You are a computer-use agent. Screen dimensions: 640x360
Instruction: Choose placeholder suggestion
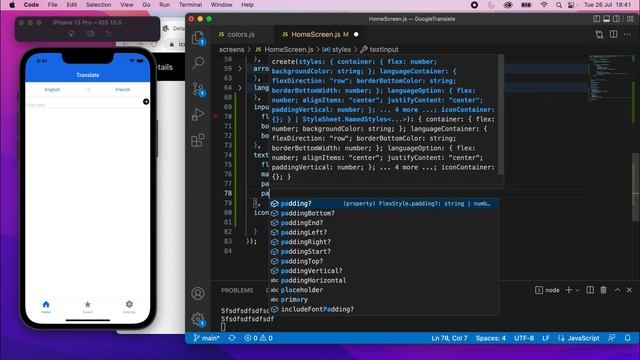tap(384, 290)
